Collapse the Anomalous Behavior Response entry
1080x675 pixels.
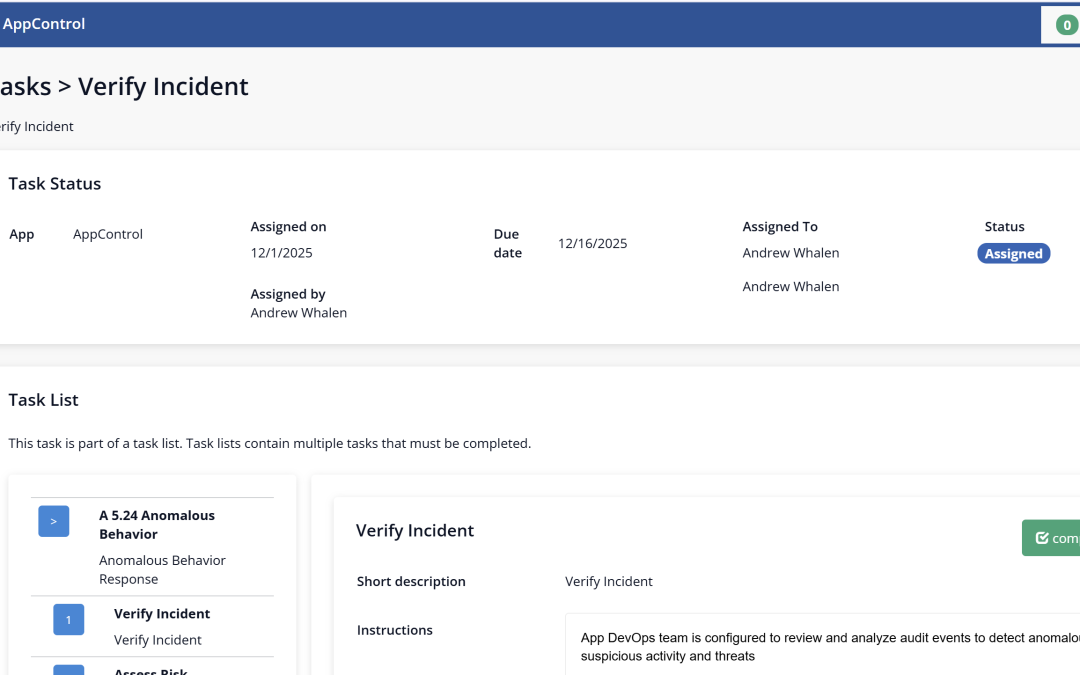(162, 569)
